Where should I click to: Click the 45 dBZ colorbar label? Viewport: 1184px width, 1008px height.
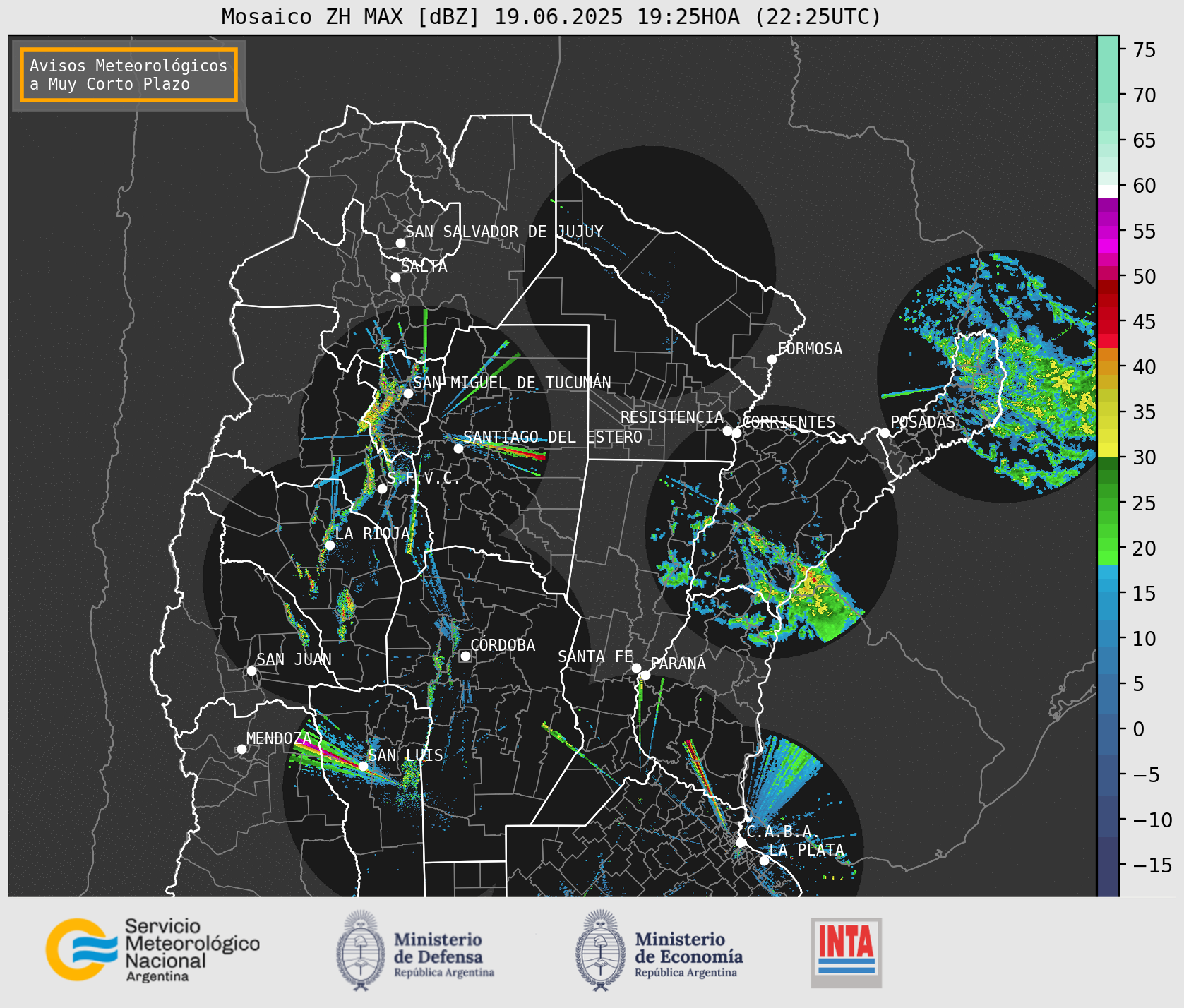1144,322
